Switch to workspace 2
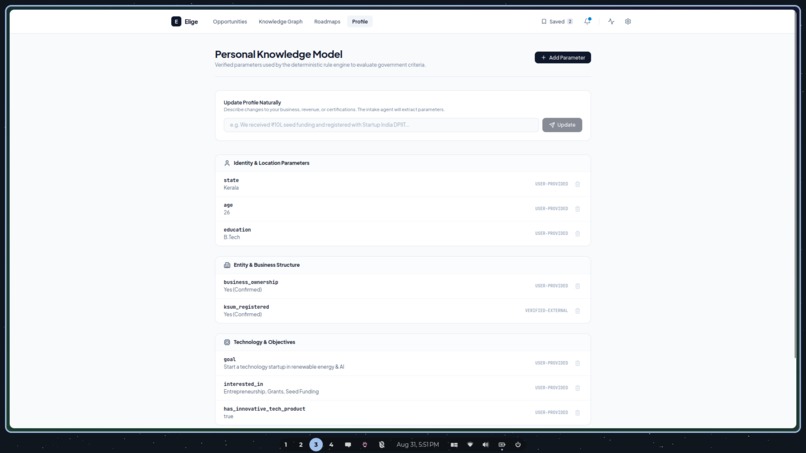 [x=301, y=445]
